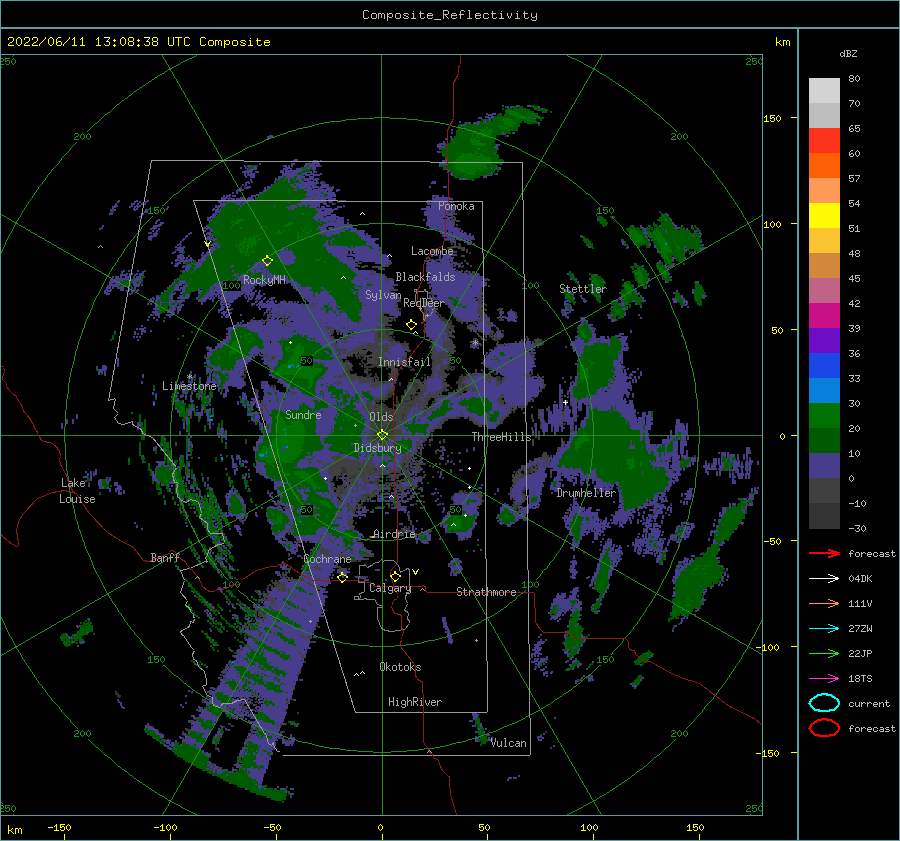The width and height of the screenshot is (900, 841).
Task: Click the Composite_Reflectivity title
Action: (x=450, y=15)
